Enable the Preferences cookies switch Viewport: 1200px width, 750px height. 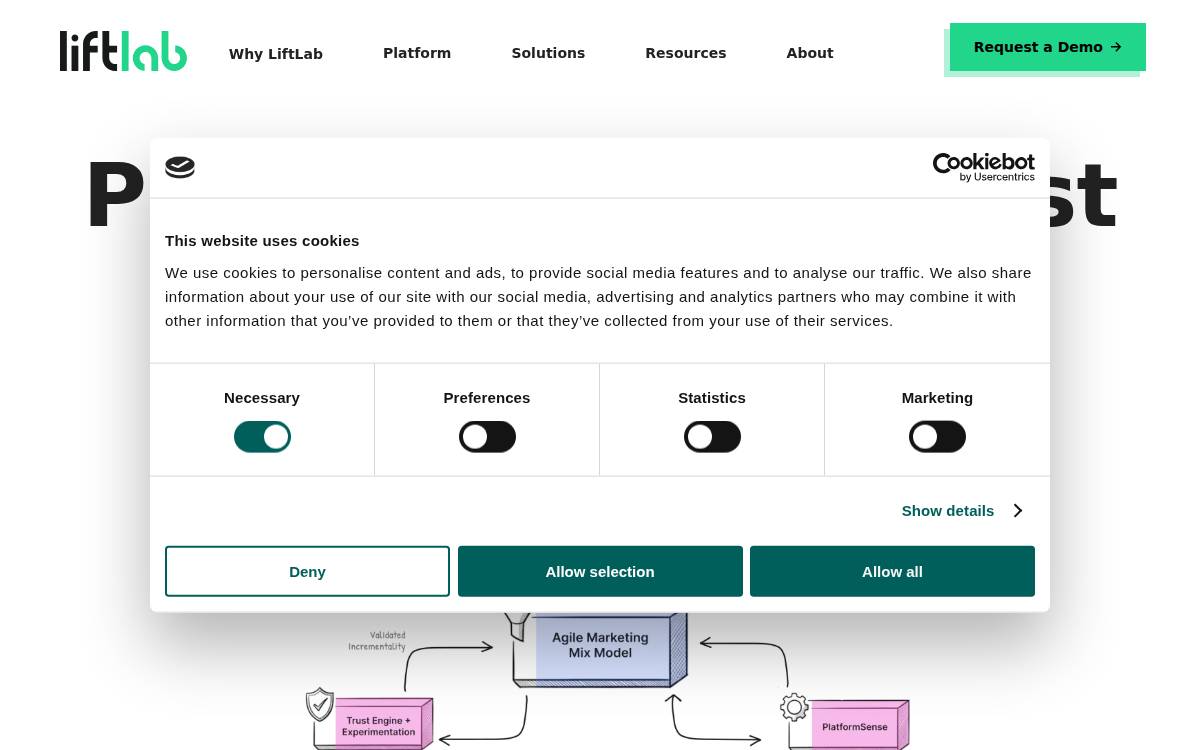487,437
